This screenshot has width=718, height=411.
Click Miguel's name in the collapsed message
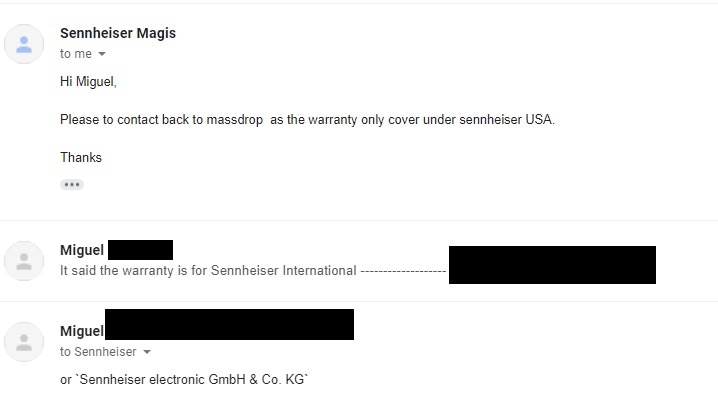[82, 250]
